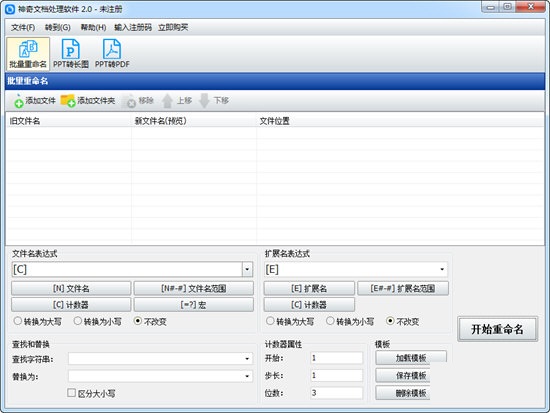The image size is (550, 413).
Task: Click the 添加文件夹 add folder icon
Action: pos(68,101)
